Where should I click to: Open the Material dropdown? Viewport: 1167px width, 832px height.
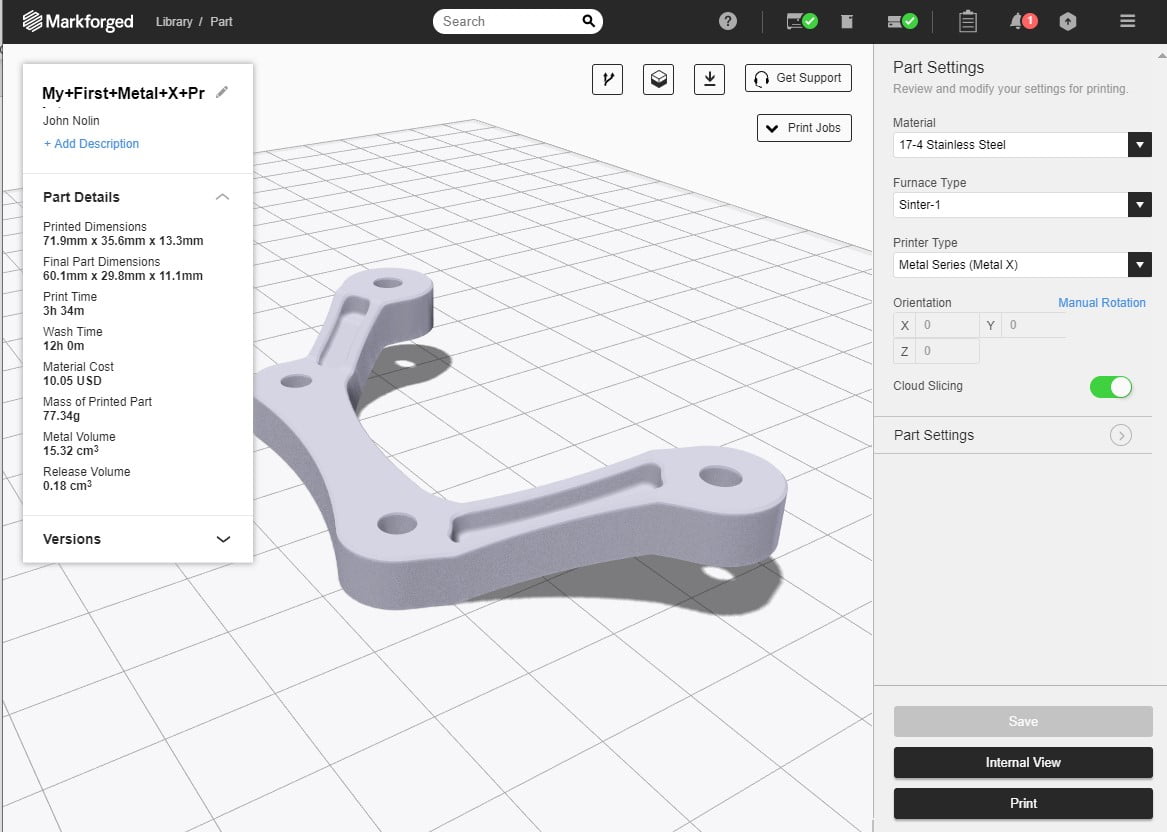[x=1022, y=145]
